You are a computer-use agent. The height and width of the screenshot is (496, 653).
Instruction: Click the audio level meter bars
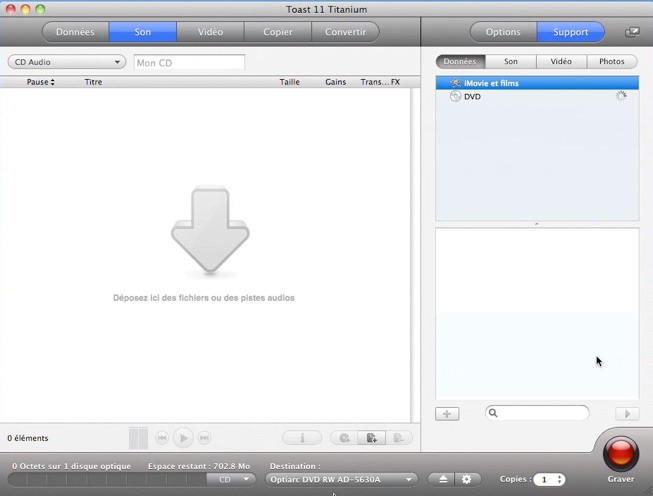[x=138, y=438]
